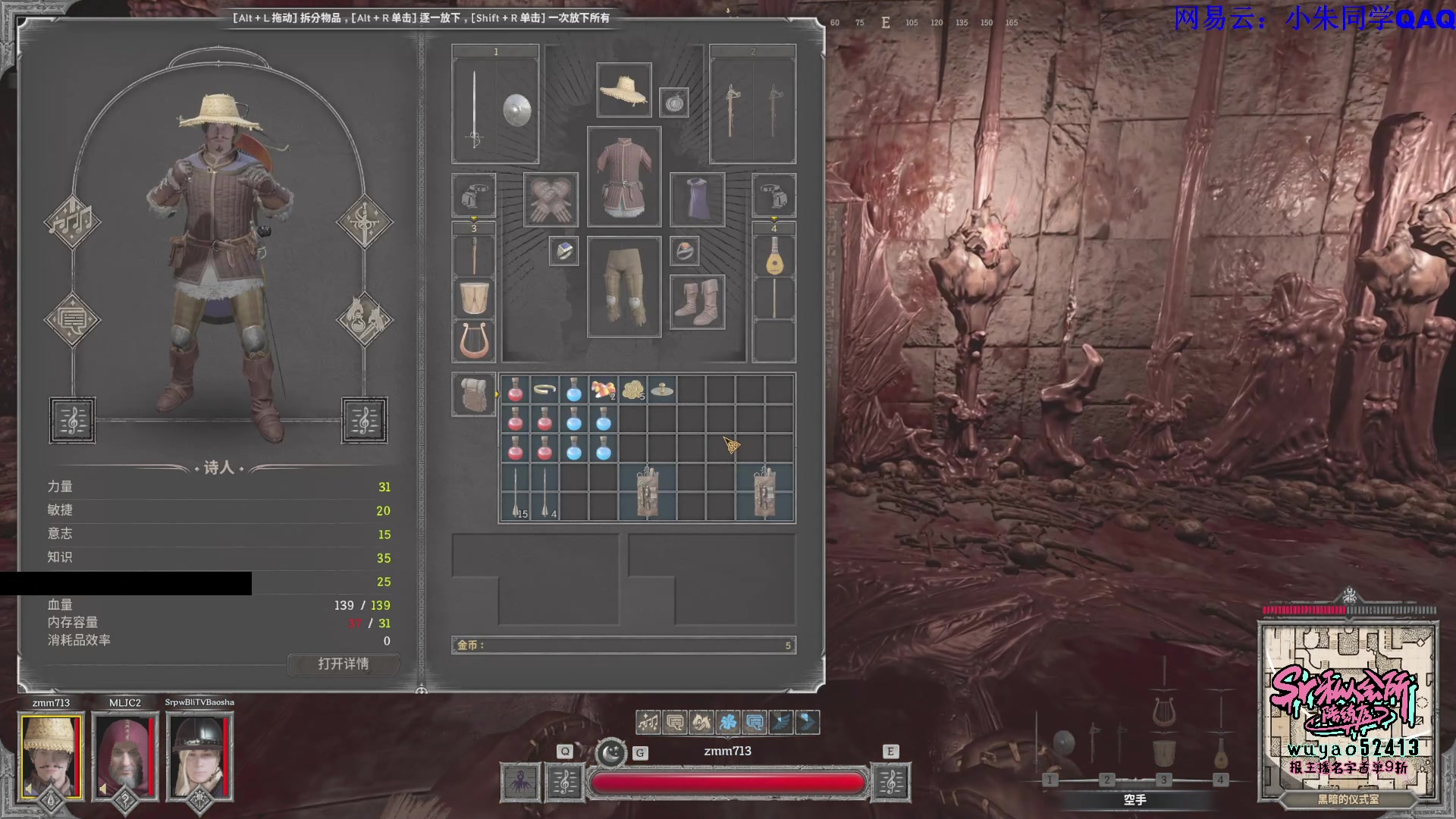
Task: Click the Q key skill indicator
Action: point(565,751)
